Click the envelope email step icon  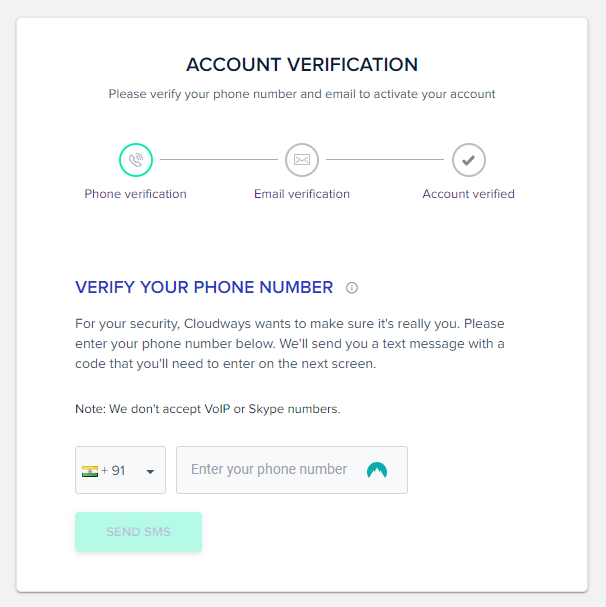coord(302,160)
